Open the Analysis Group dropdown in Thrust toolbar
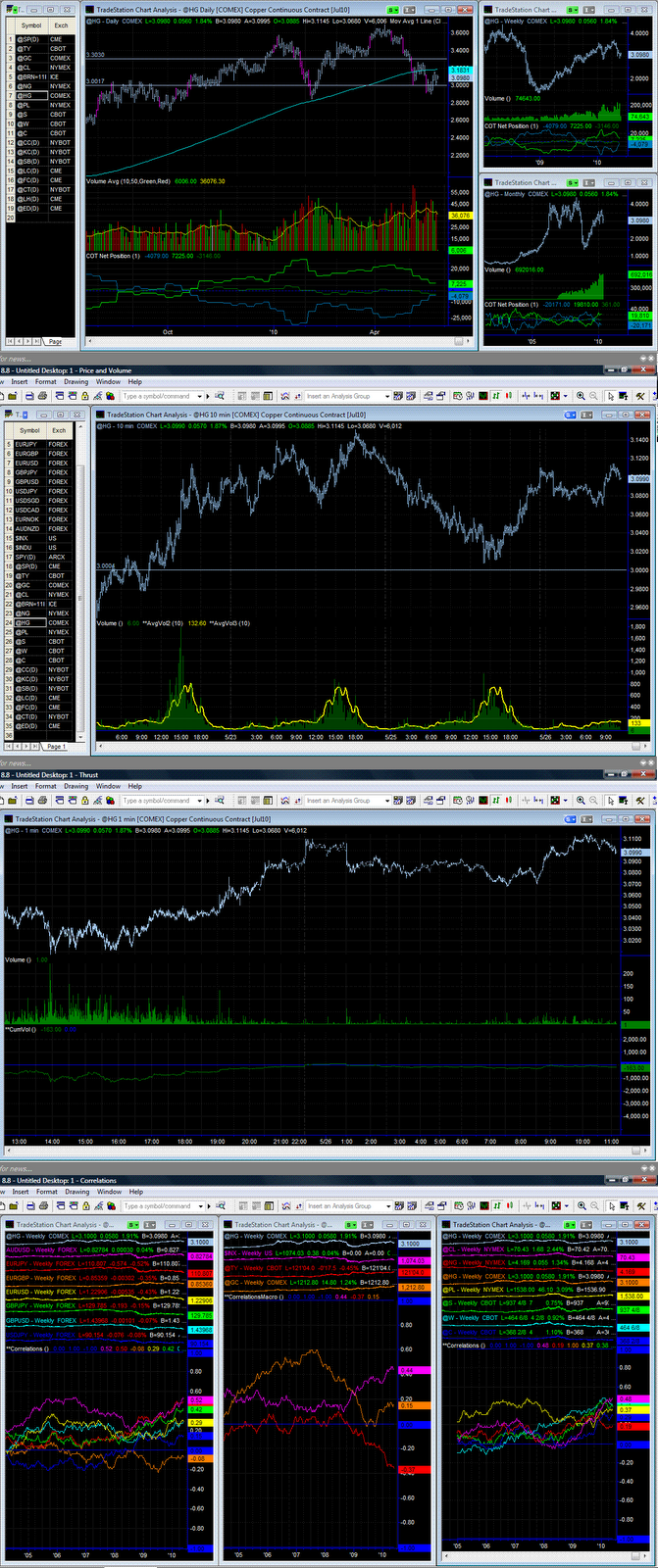Screen dimensions: 658x1568 [x=387, y=801]
